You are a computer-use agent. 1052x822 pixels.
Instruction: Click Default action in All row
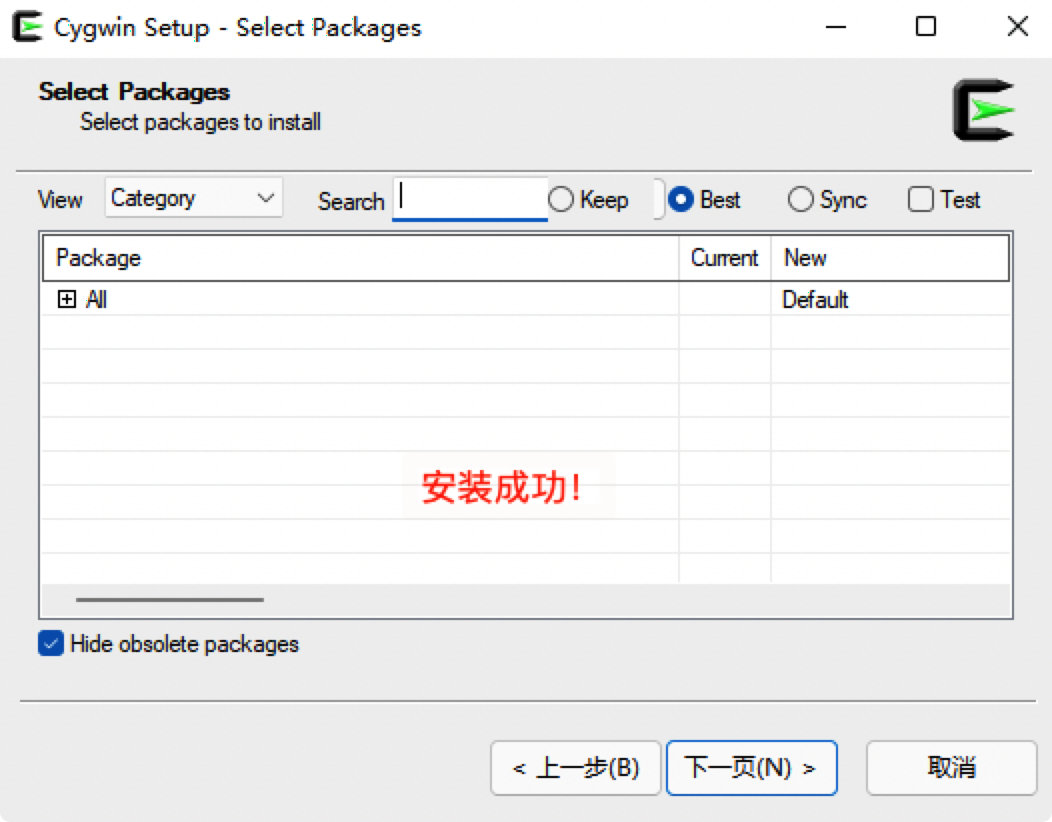pyautogui.click(x=815, y=300)
